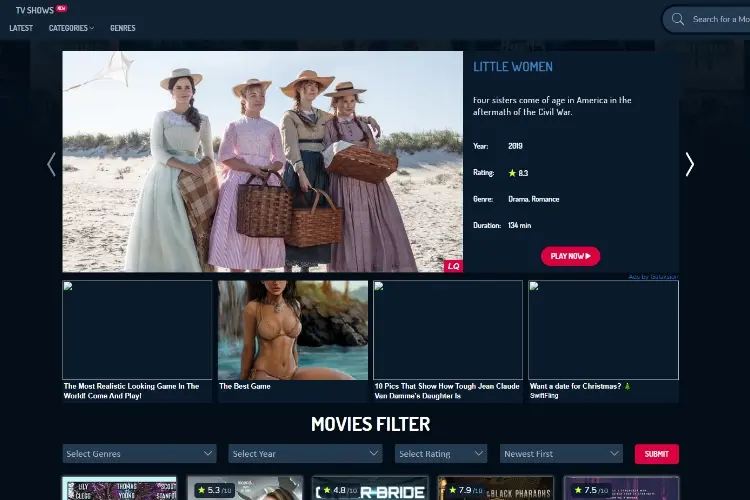
Task: Click the Drama, Romance genre text
Action: click(534, 199)
